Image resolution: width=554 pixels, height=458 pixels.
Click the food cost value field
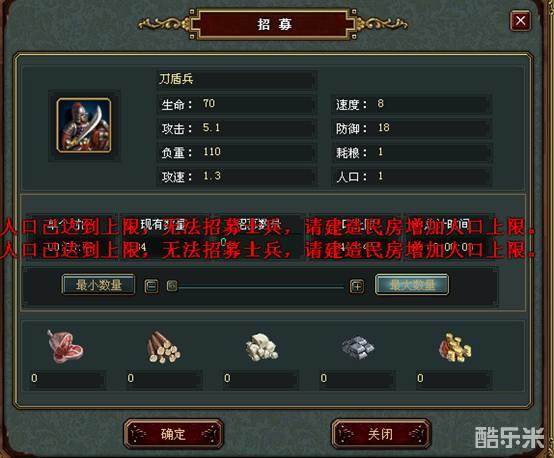point(67,379)
